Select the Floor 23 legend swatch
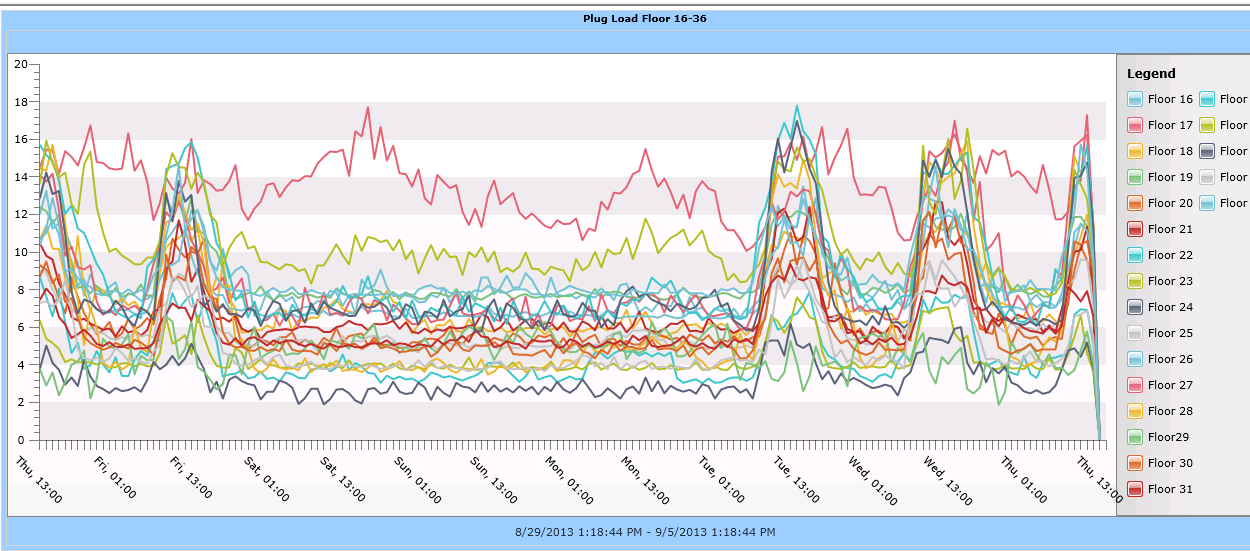 (x=1135, y=281)
